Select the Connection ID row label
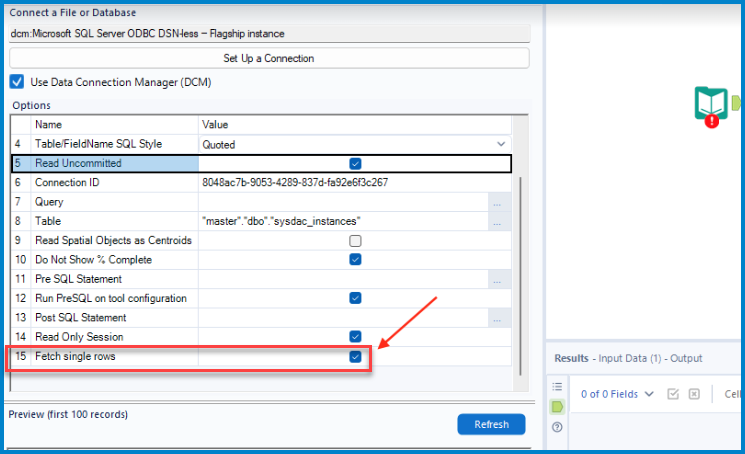 (67, 182)
